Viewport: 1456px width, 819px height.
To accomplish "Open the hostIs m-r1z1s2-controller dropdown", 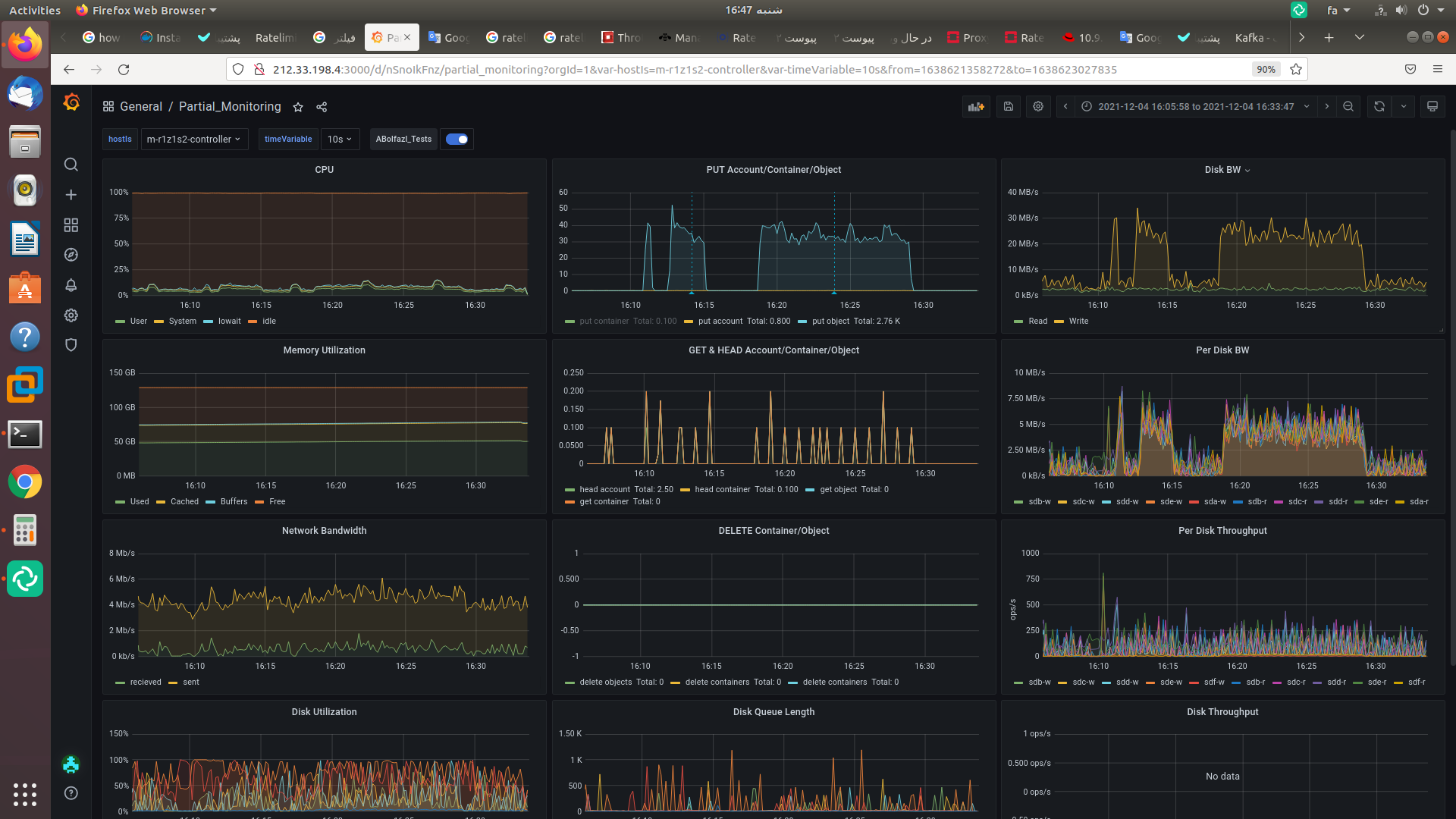I will coord(194,140).
